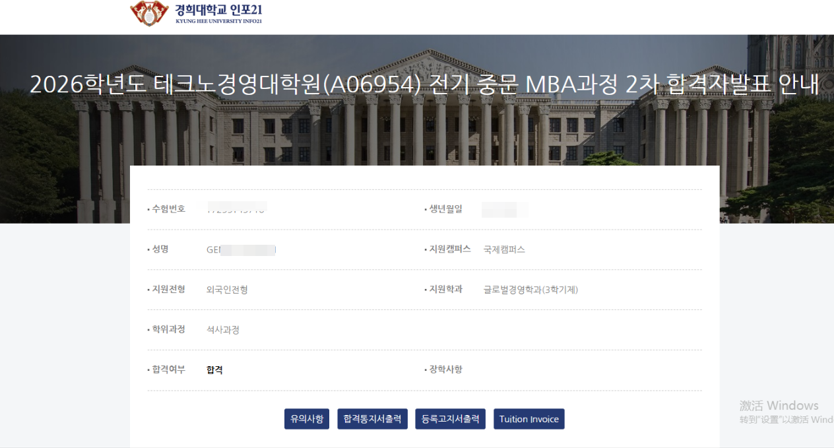Viewport: 834px width, 448px height.
Task: Click the applicant name starting with GEI
Action: tap(240, 250)
